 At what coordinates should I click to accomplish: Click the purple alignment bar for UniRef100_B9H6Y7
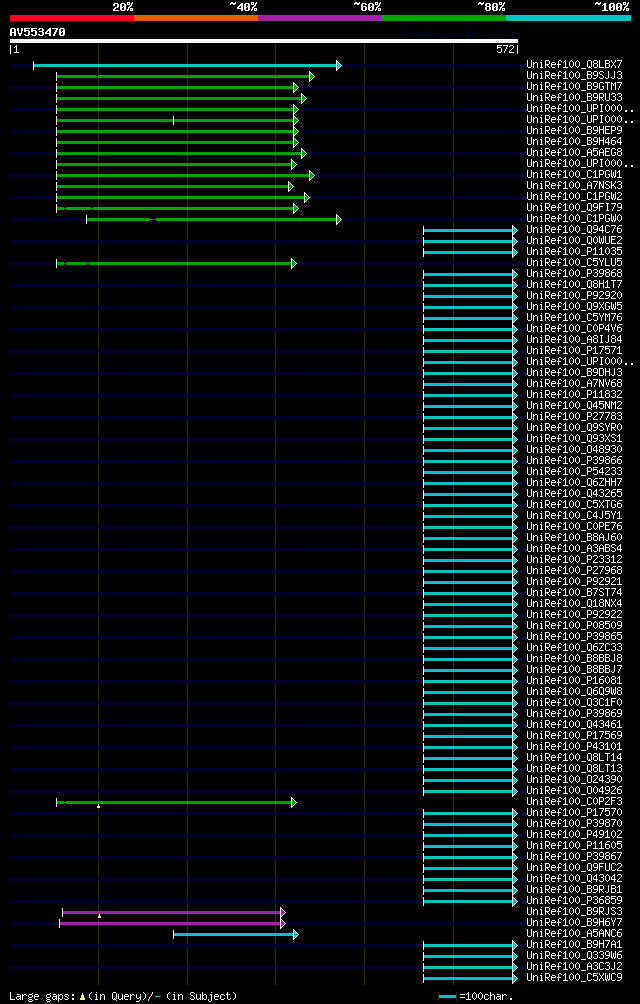click(172, 923)
